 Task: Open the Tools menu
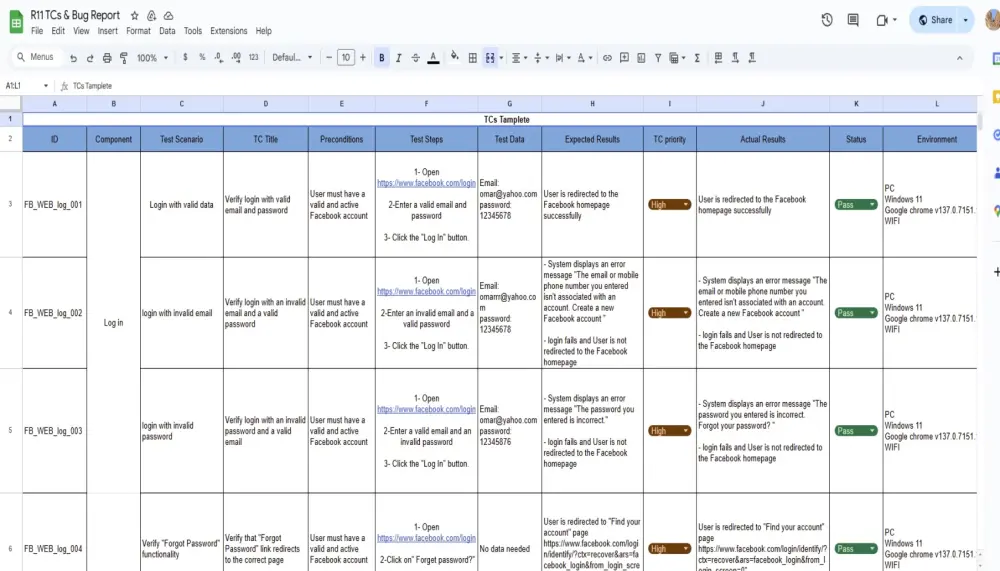click(193, 31)
